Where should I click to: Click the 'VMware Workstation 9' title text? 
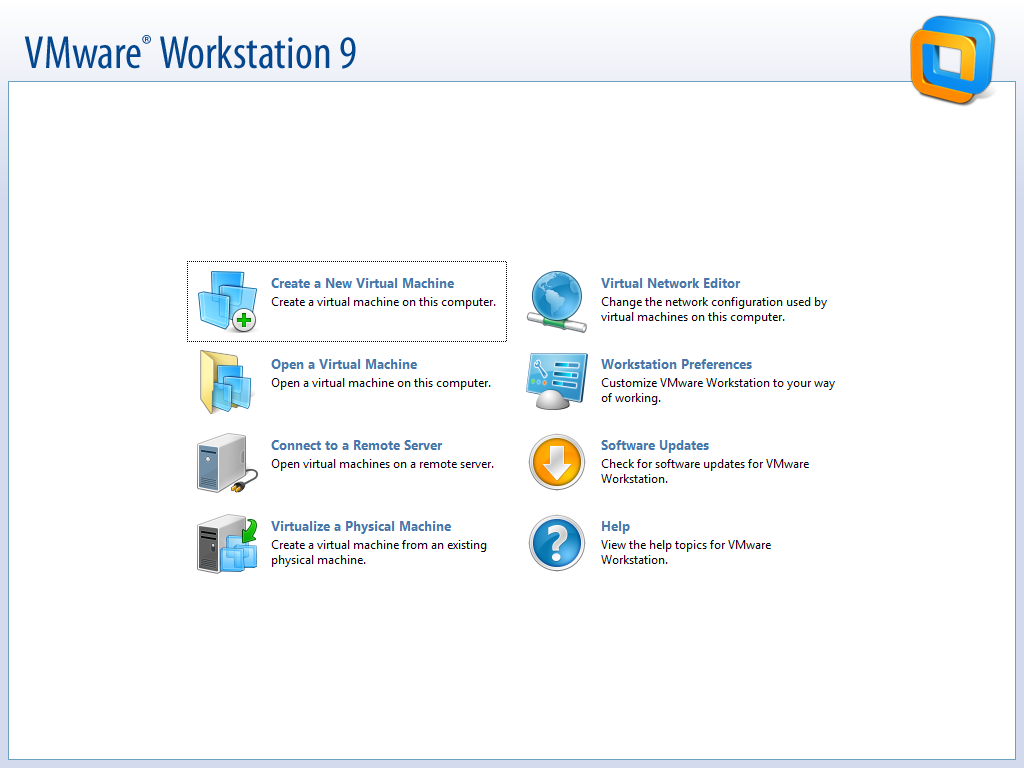pos(190,52)
